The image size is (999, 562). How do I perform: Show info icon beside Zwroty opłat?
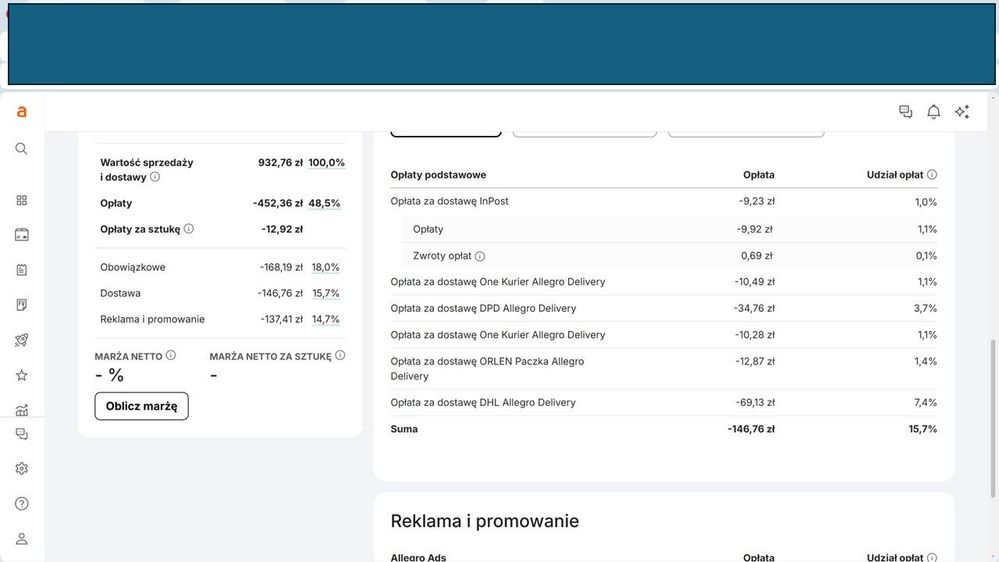coord(480,256)
